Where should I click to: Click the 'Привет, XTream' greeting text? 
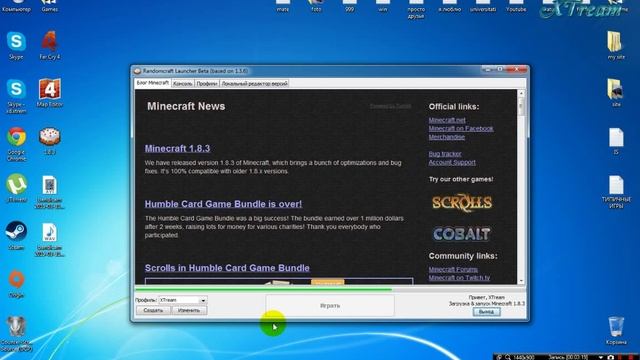486,298
